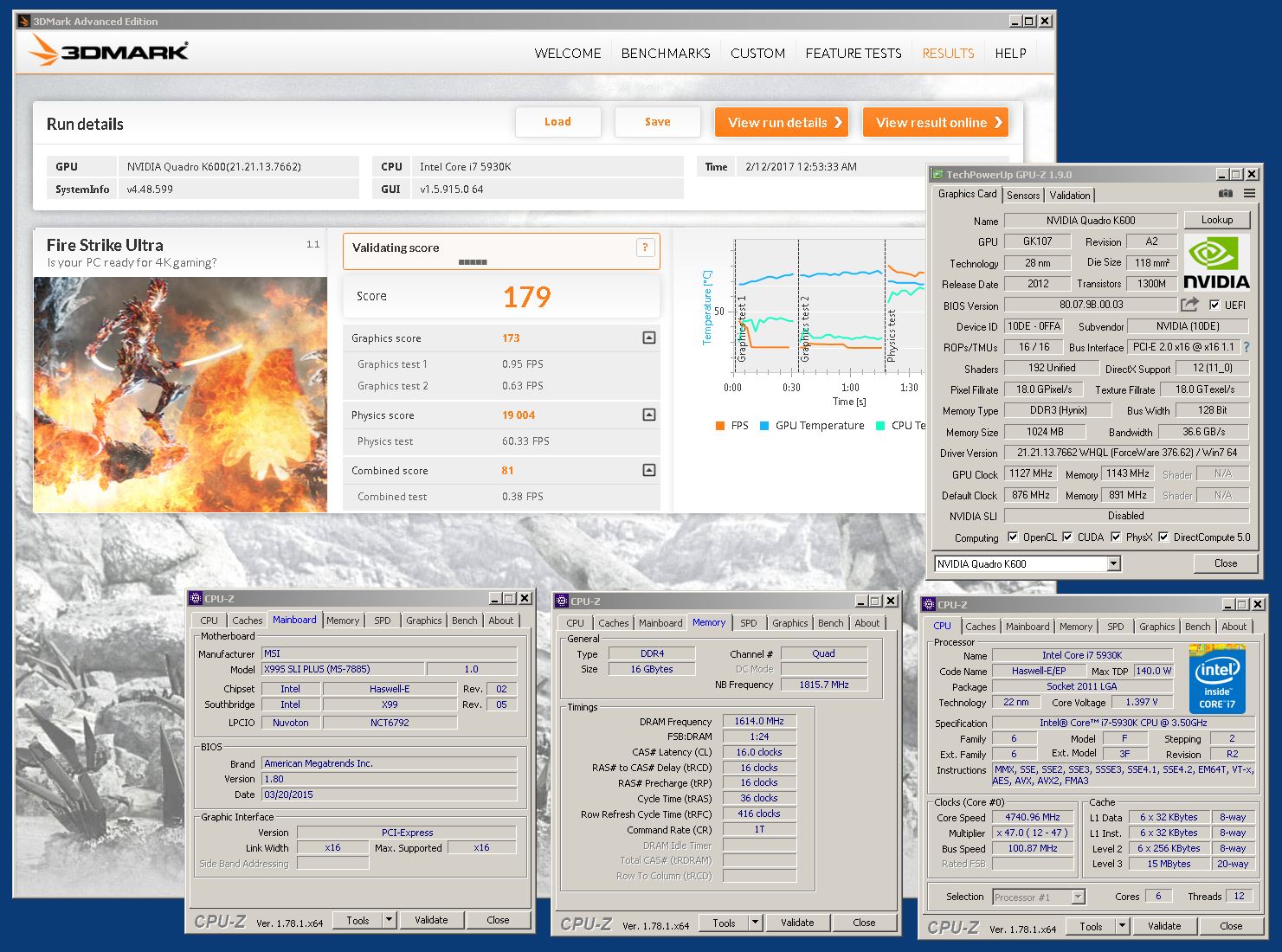The height and width of the screenshot is (952, 1282).
Task: Open About tab in Mainboard CPU-Z window
Action: click(x=501, y=621)
